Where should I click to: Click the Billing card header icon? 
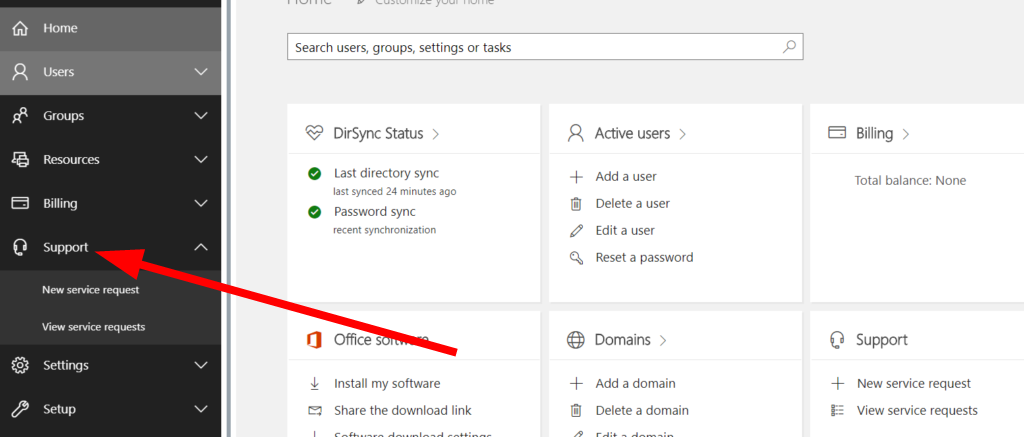click(x=837, y=133)
